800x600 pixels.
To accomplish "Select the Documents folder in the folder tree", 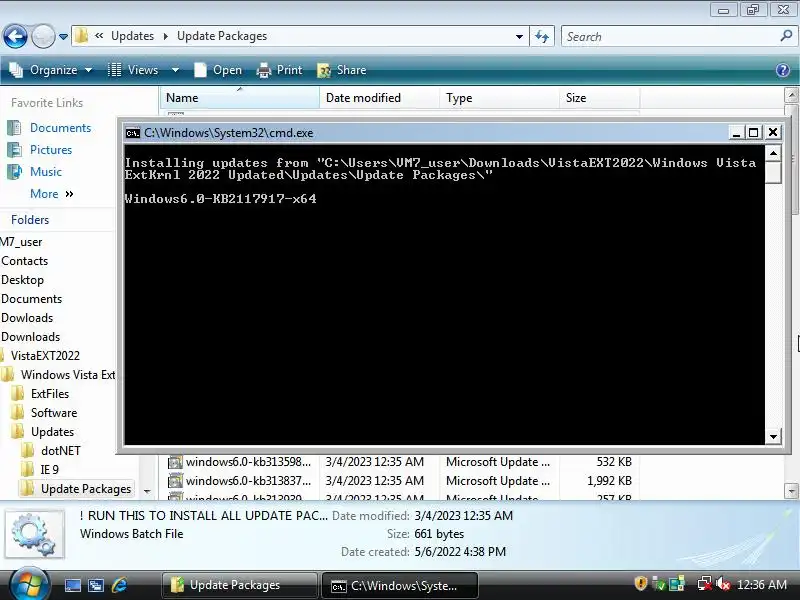I will 32,298.
